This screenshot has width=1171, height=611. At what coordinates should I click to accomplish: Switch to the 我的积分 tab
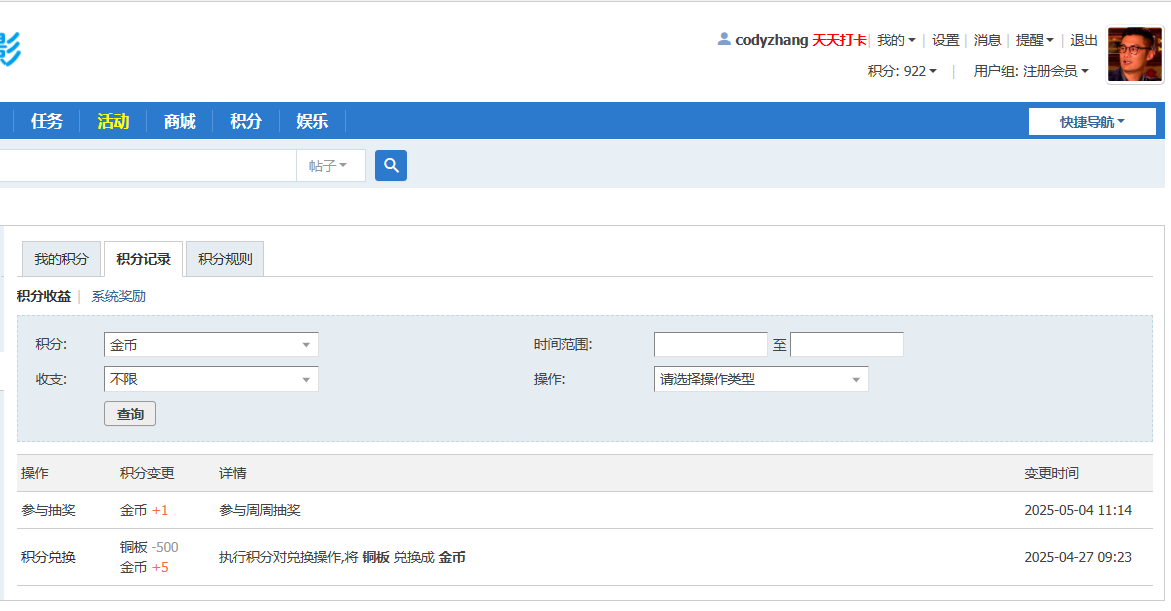pos(60,258)
